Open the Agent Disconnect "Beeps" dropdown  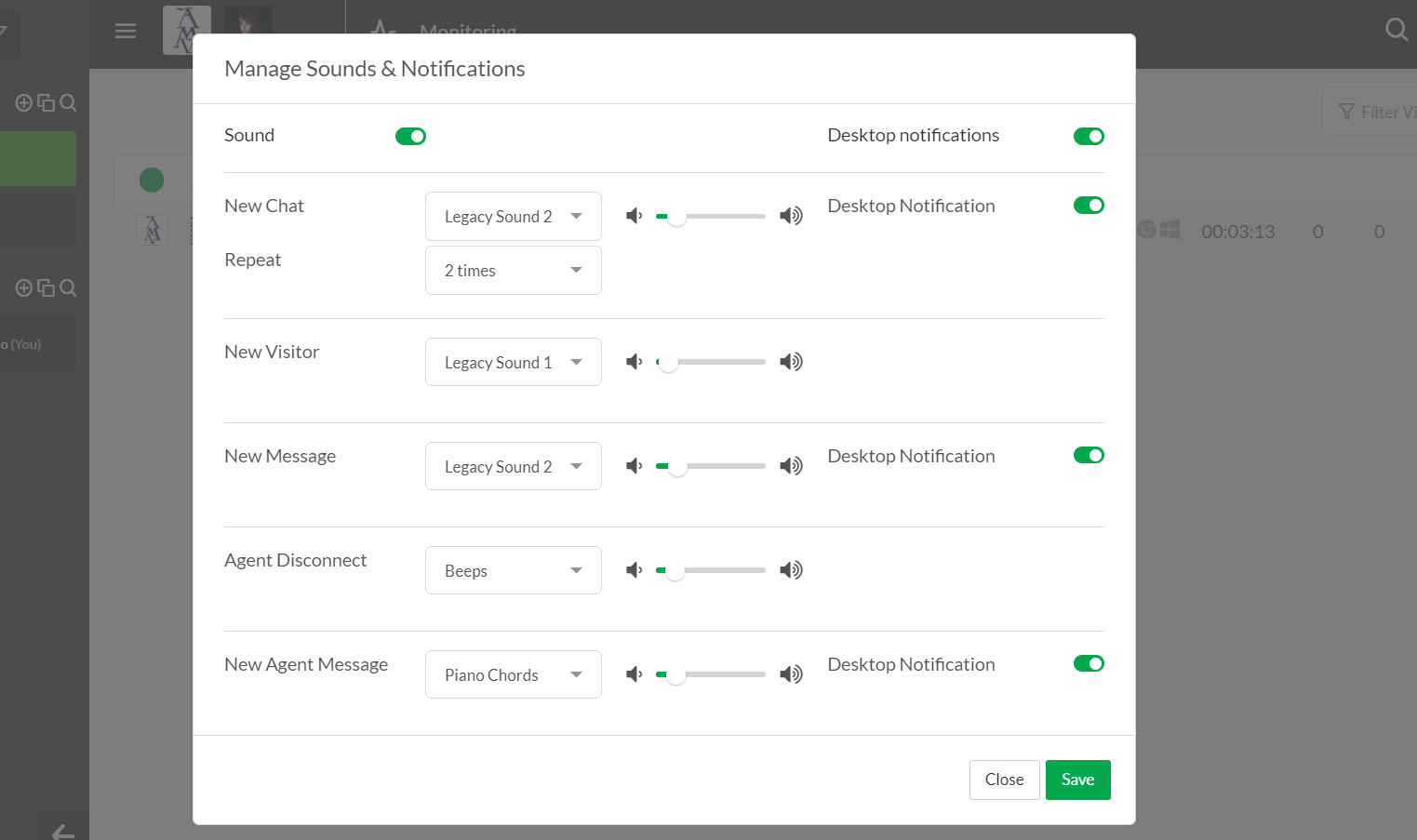pos(513,570)
